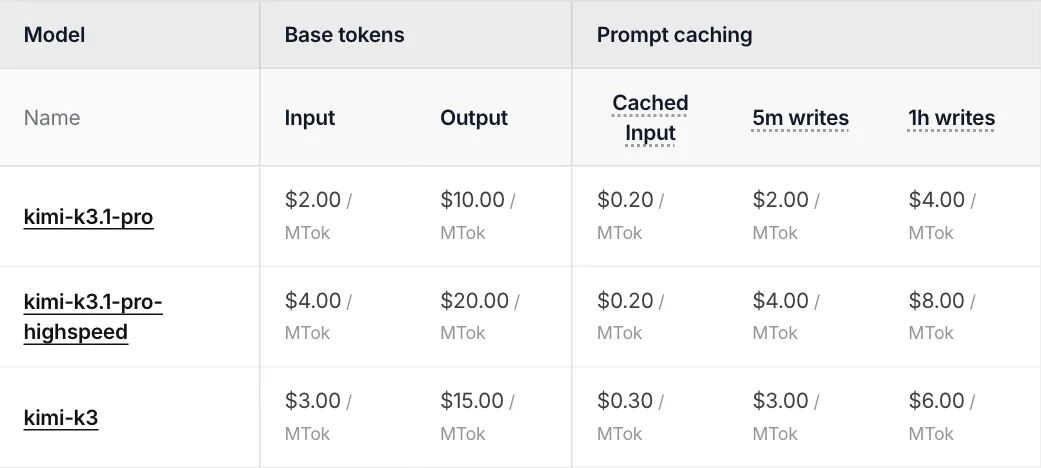This screenshot has height=468, width=1041.
Task: Select kimi-k3.1-pro $2.00 input price
Action: click(313, 199)
